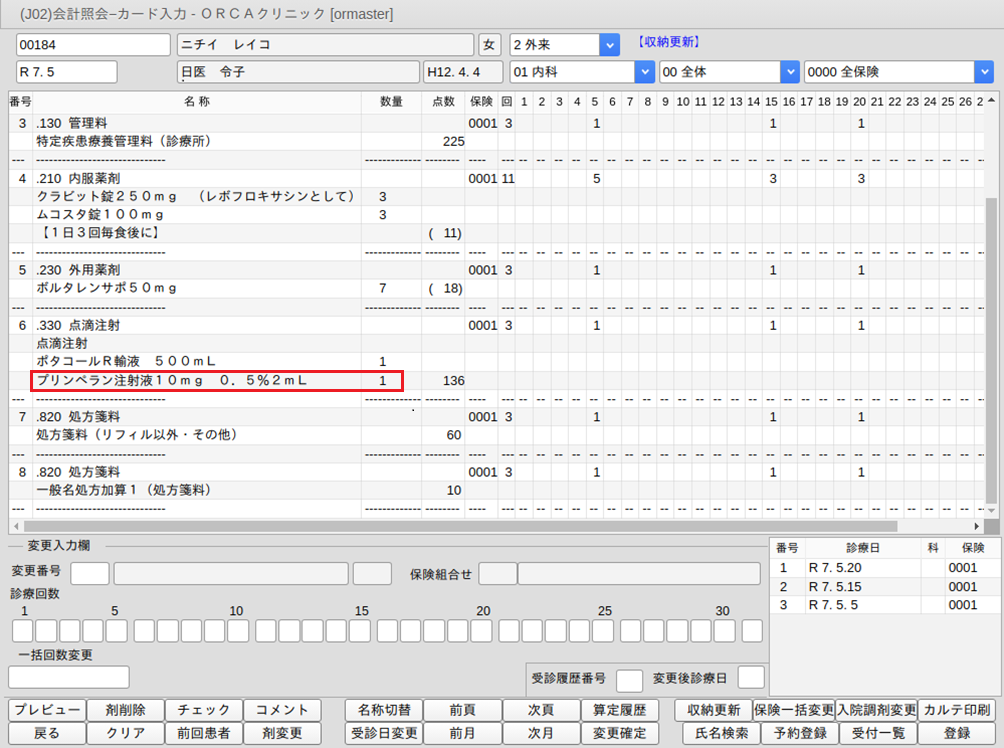Viewport: 1004px width, 748px height.
Task: Click the 変更確定 button
Action: (x=618, y=733)
